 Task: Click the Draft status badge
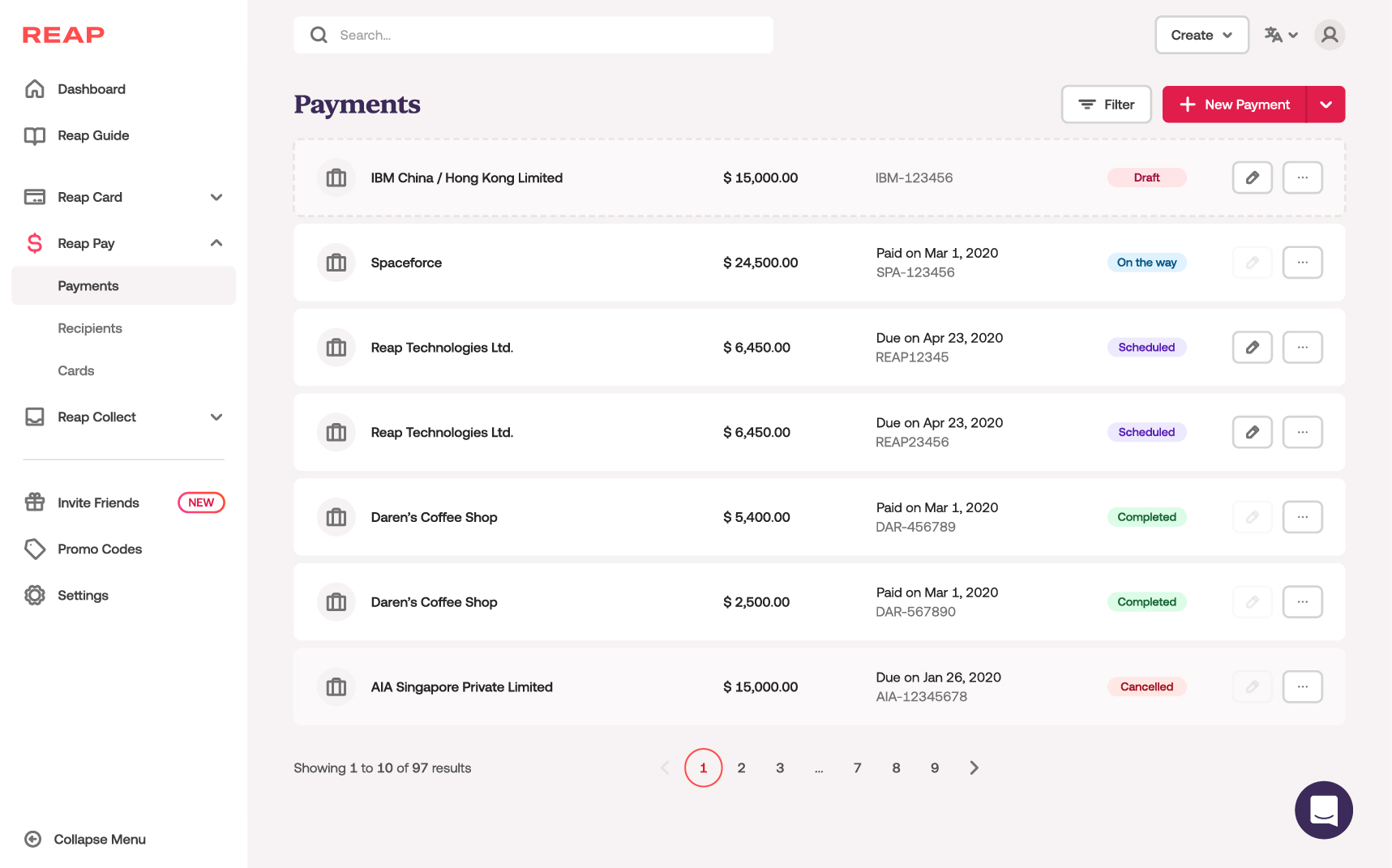(1146, 177)
